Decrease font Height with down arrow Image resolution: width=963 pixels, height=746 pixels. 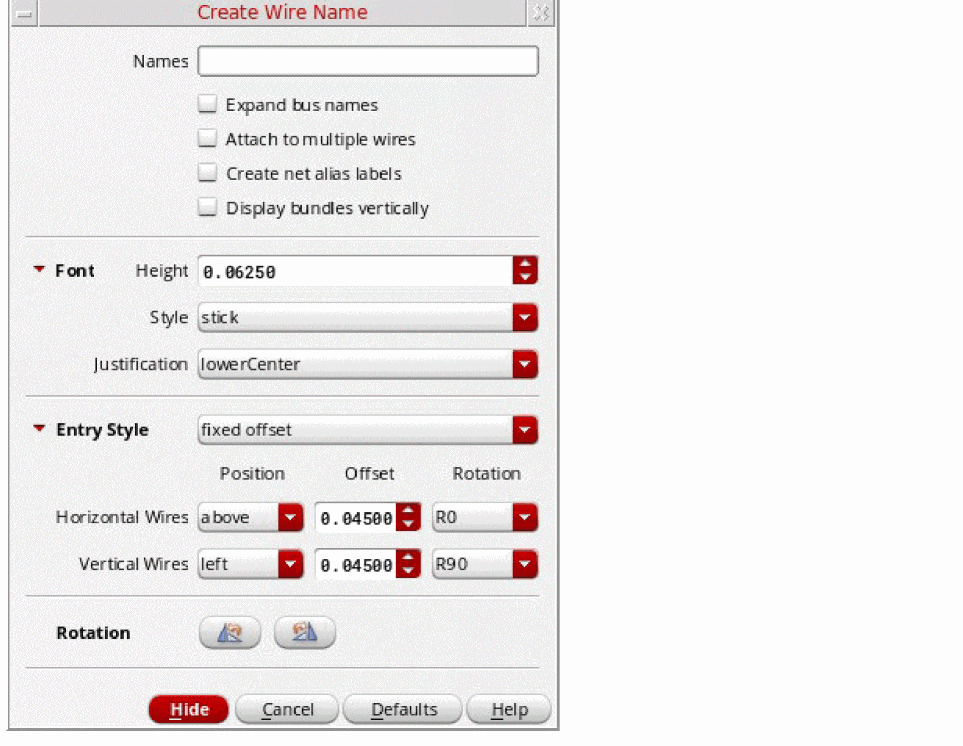(525, 278)
